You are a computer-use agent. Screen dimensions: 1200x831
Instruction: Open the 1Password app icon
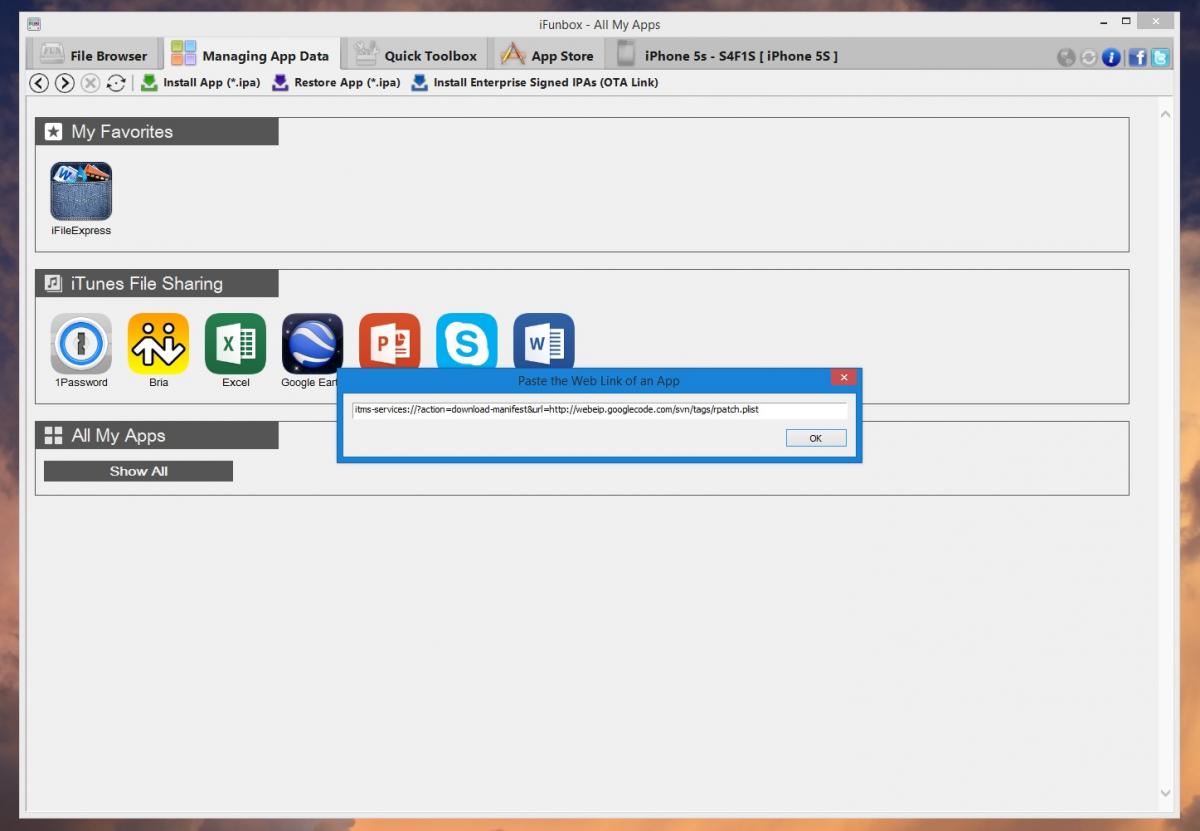click(x=81, y=343)
